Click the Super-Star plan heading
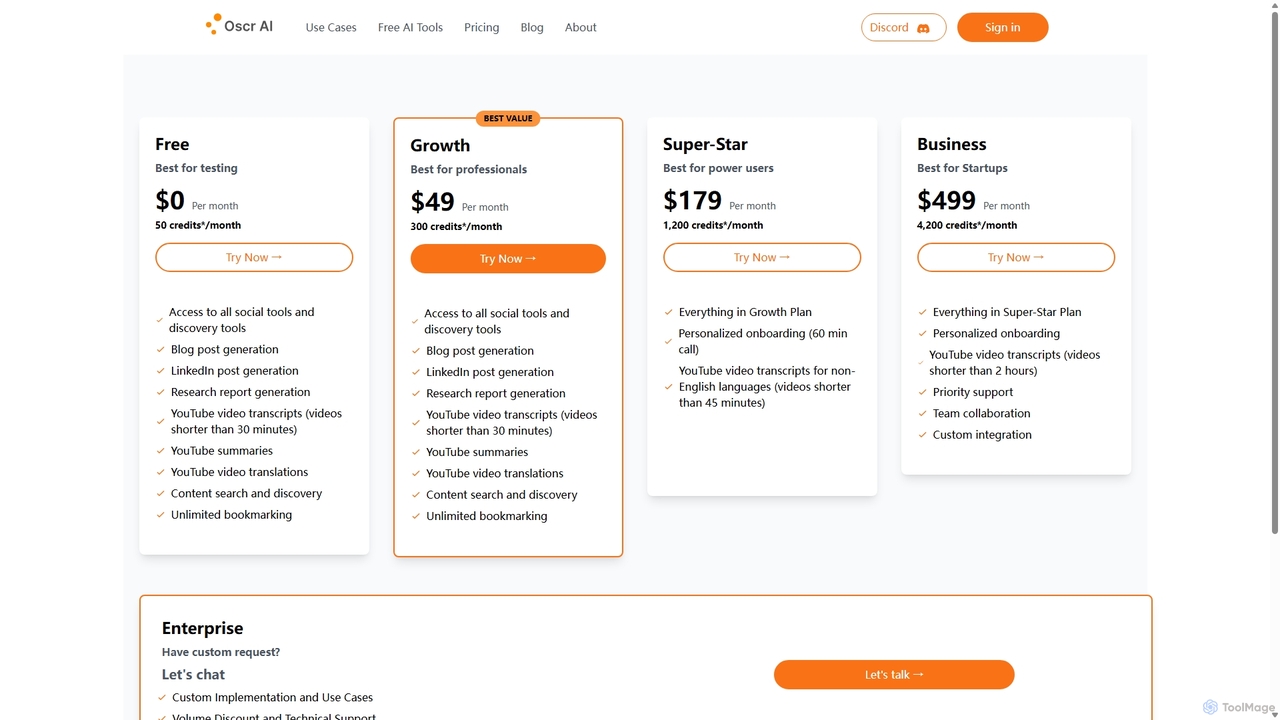Viewport: 1280px width, 720px height. pyautogui.click(x=705, y=144)
